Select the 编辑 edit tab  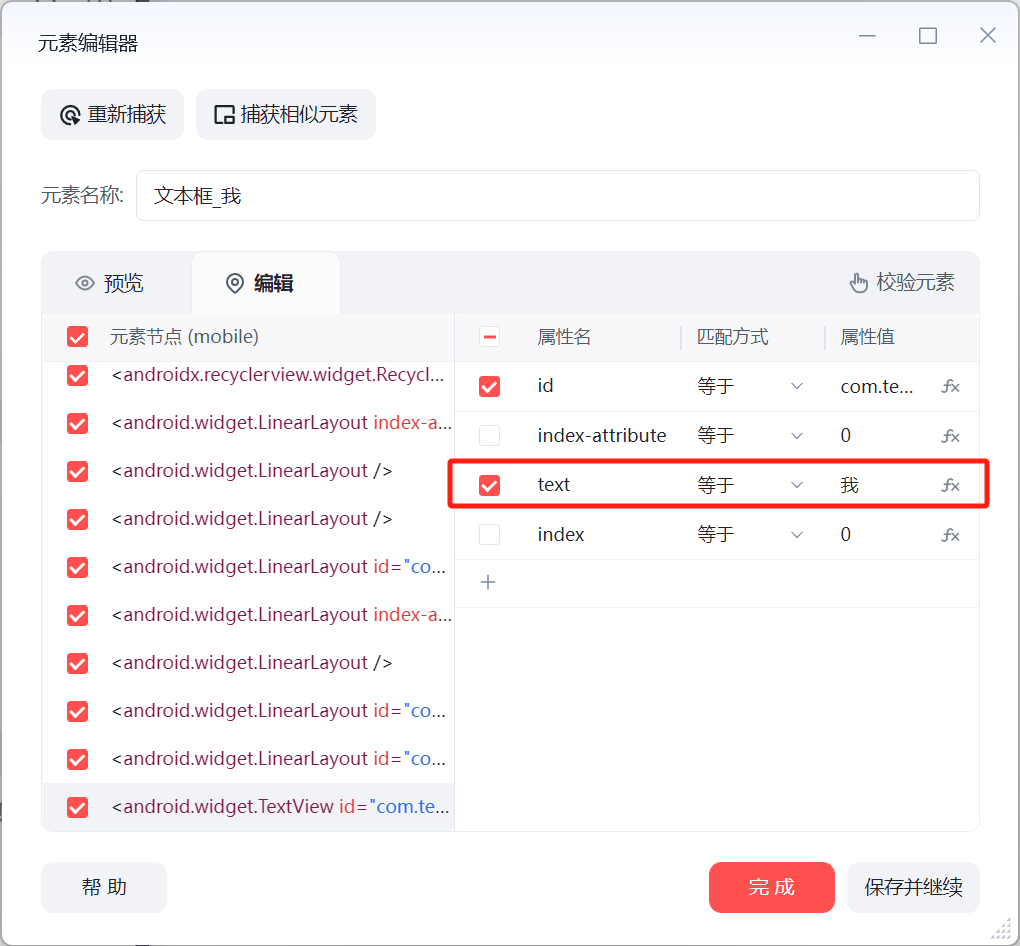pos(260,283)
